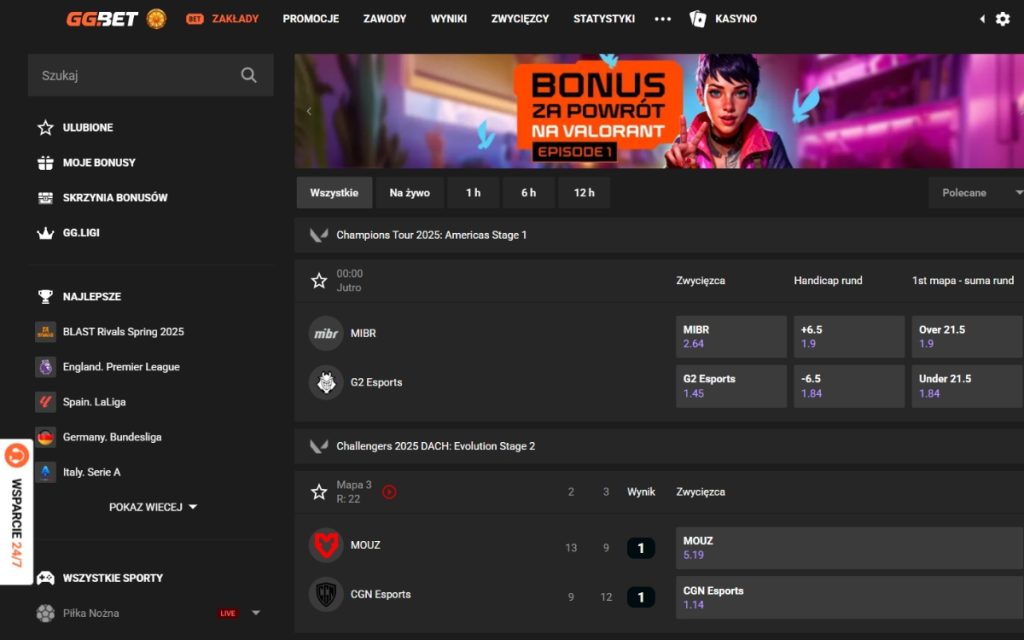Click the G2 Esports team logo
This screenshot has width=1024, height=640.
coord(326,383)
